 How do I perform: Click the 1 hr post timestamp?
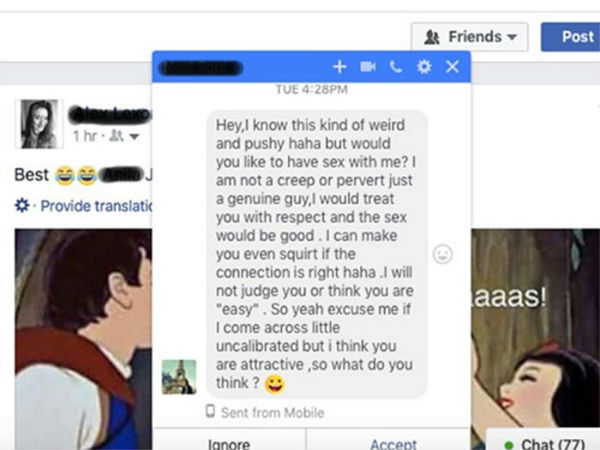pyautogui.click(x=85, y=136)
